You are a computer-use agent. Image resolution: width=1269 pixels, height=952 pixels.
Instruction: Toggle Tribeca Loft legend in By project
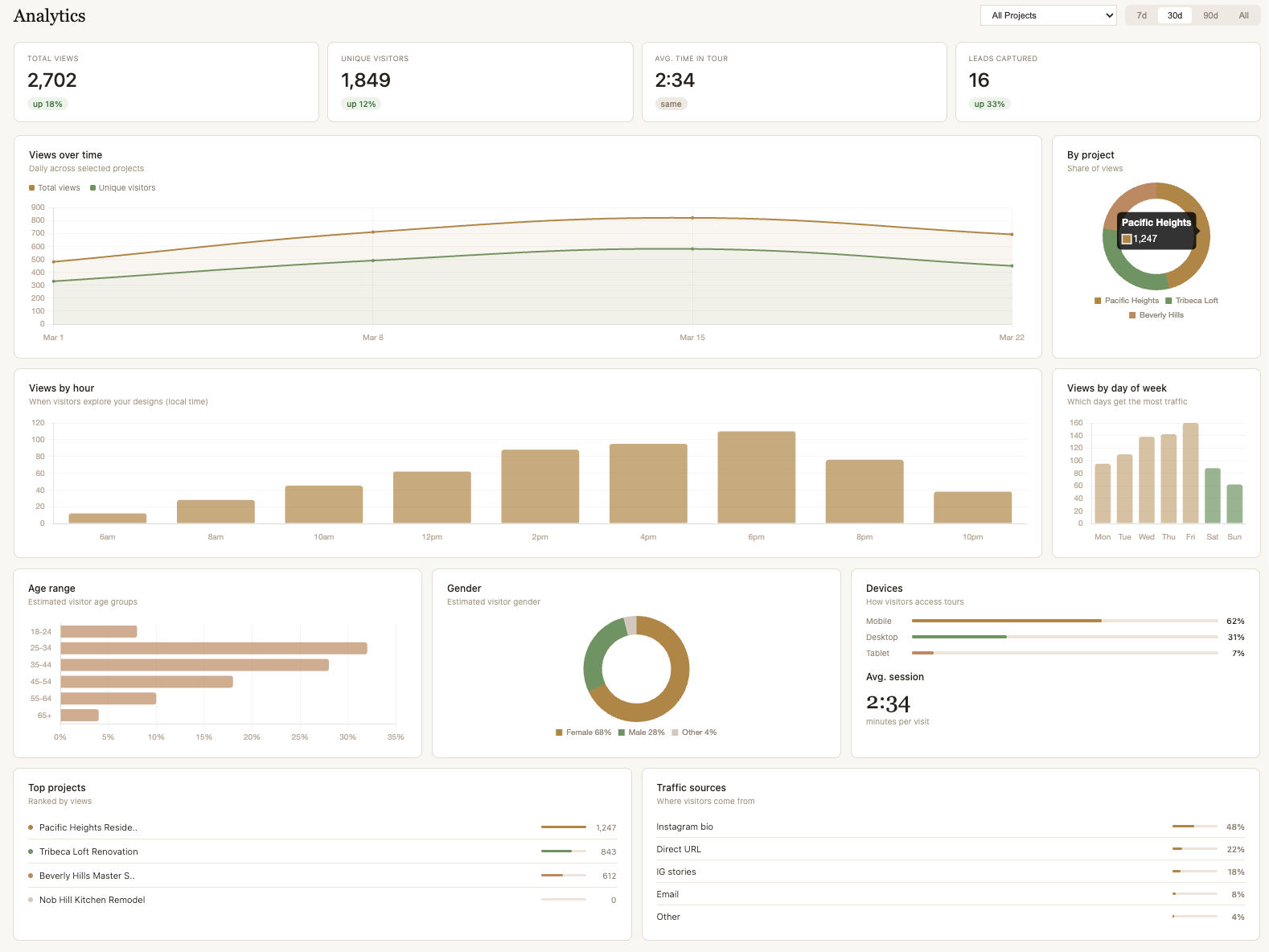pos(1192,301)
